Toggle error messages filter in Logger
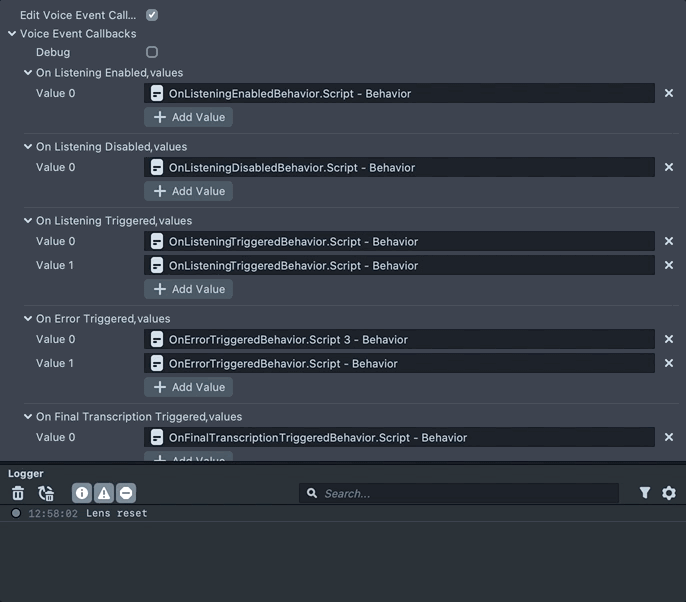The width and height of the screenshot is (686, 602). tap(126, 493)
